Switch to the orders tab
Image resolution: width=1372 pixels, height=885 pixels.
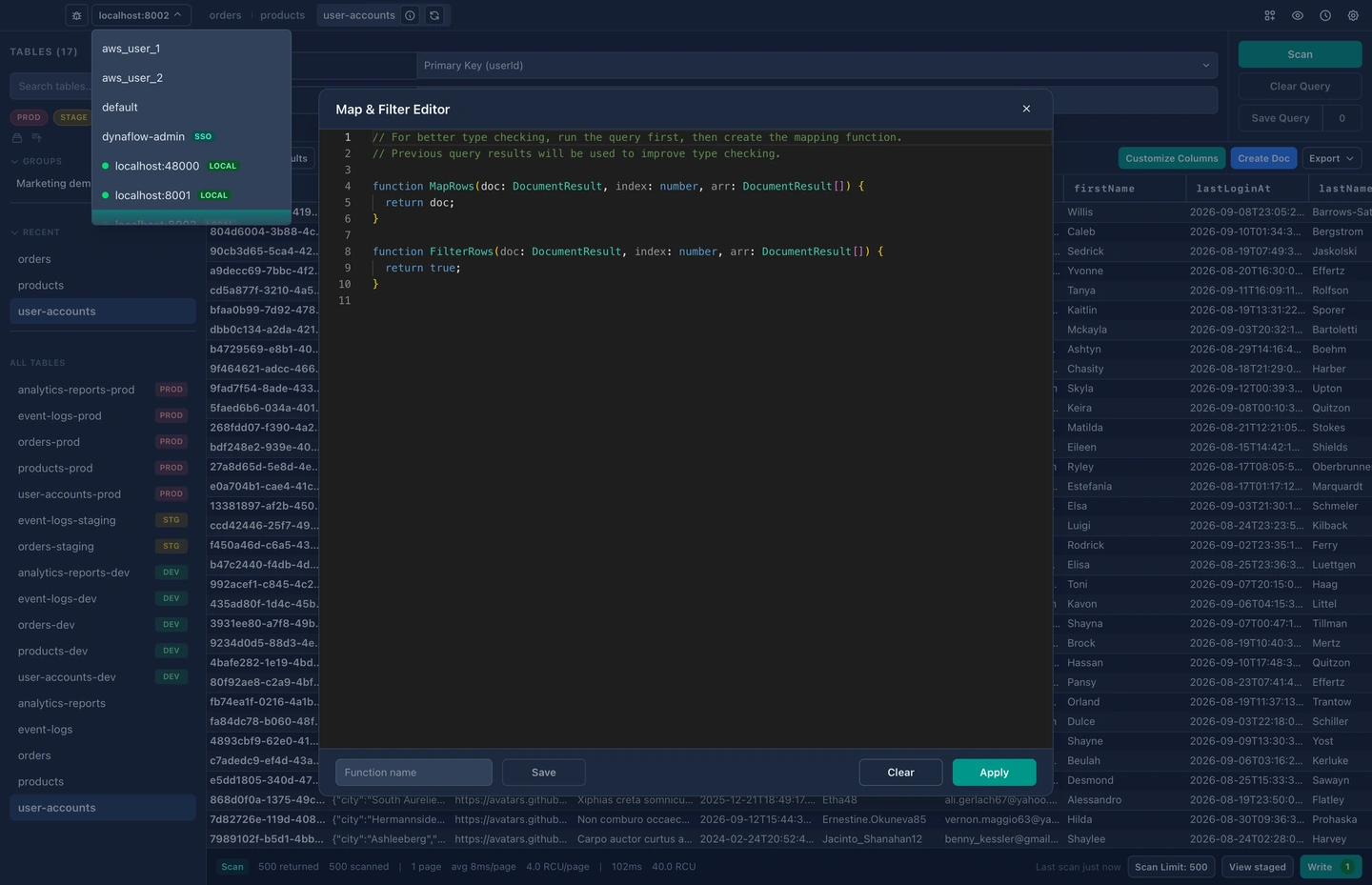225,15
